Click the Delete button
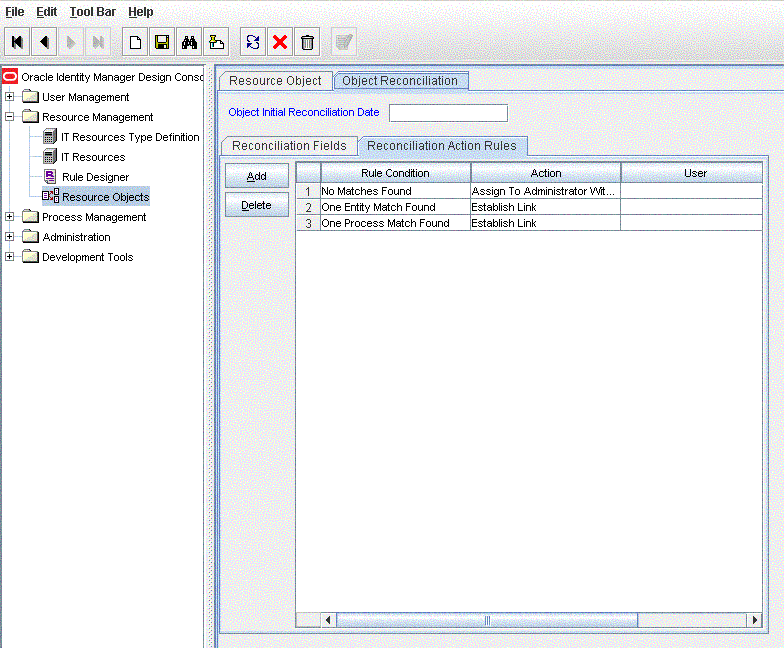 pyautogui.click(x=256, y=205)
